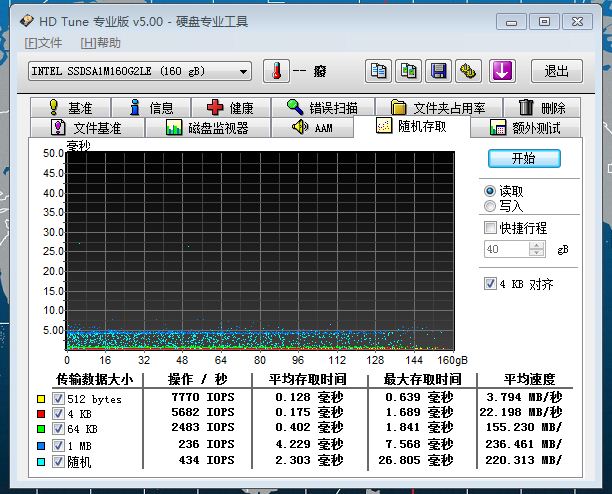This screenshot has width=612, height=494.
Task: Uncheck the 随机 random transfer size
Action: [x=58, y=462]
